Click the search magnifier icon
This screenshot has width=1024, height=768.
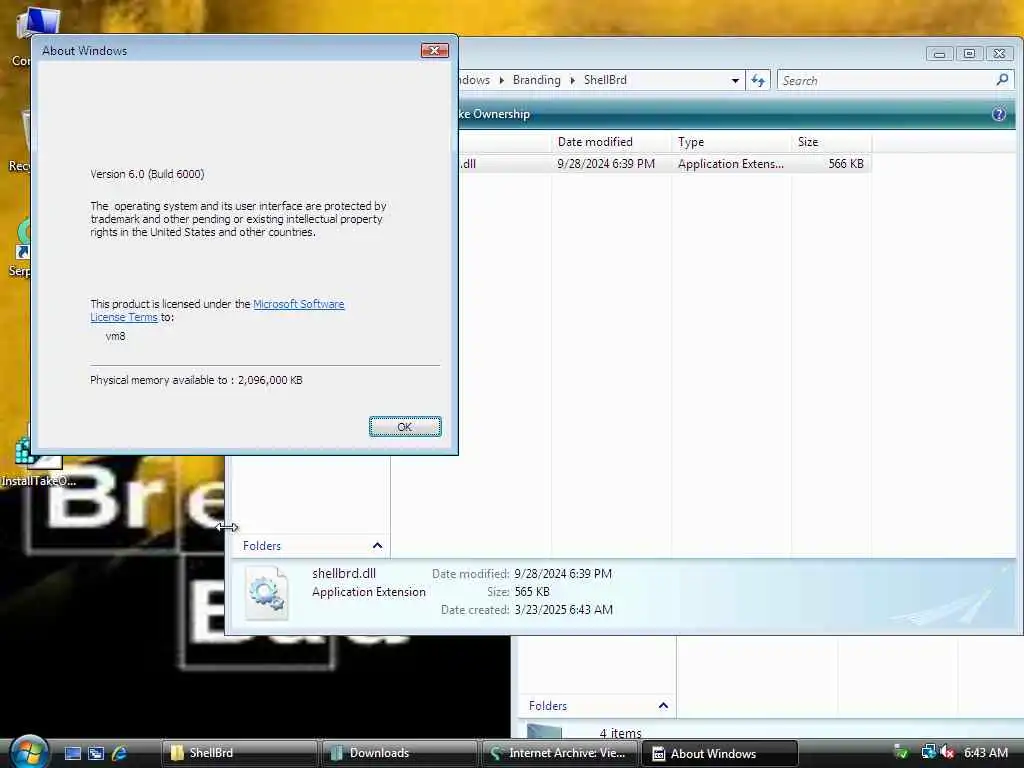click(x=1002, y=80)
